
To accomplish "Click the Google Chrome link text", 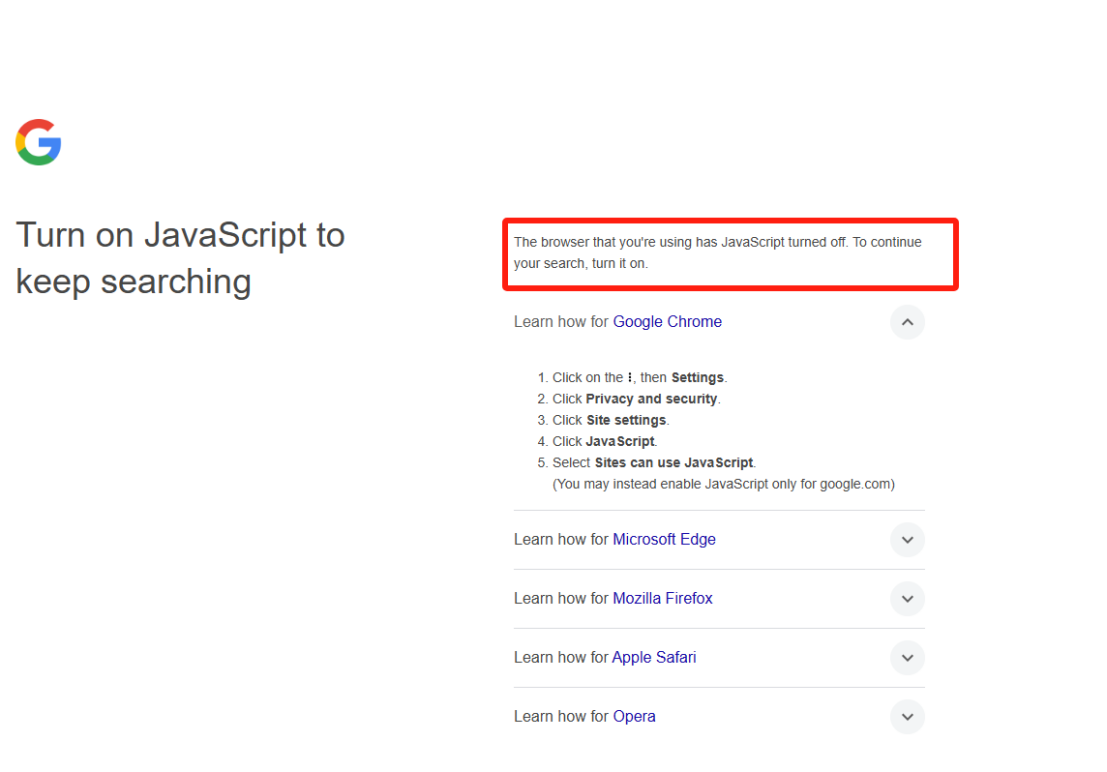I will click(667, 322).
